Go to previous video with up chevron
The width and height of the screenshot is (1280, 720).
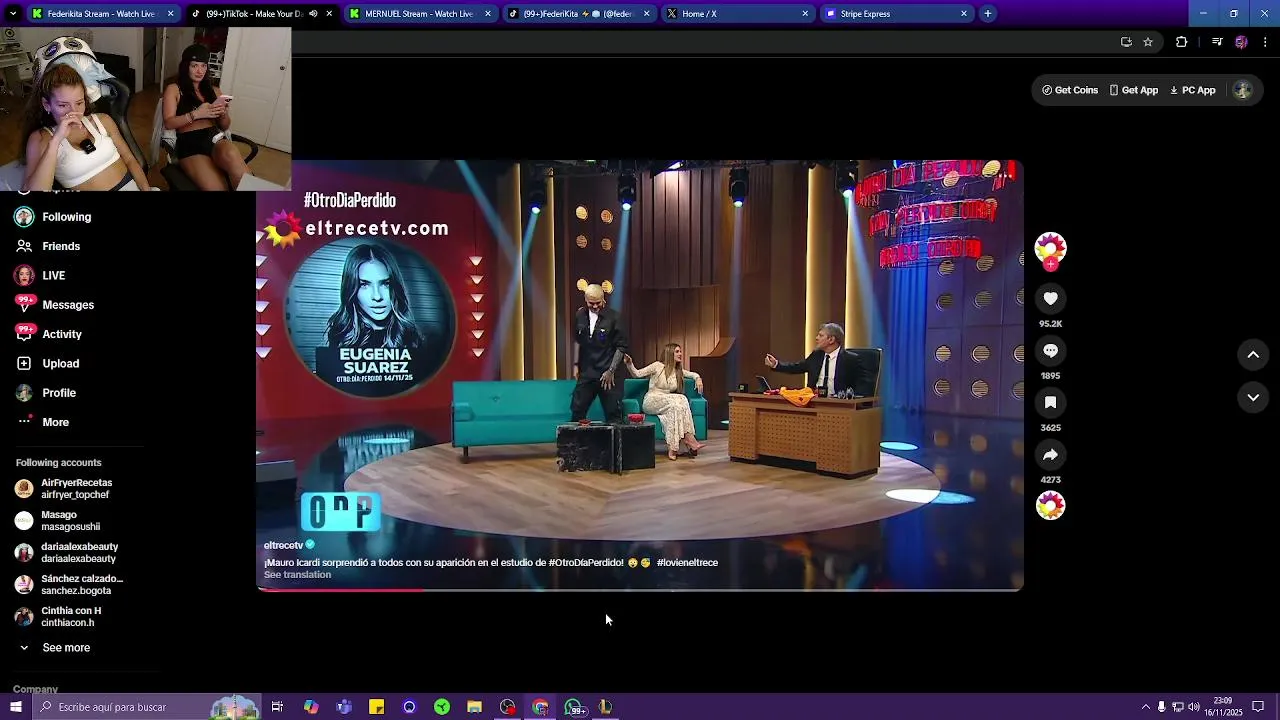(1253, 354)
